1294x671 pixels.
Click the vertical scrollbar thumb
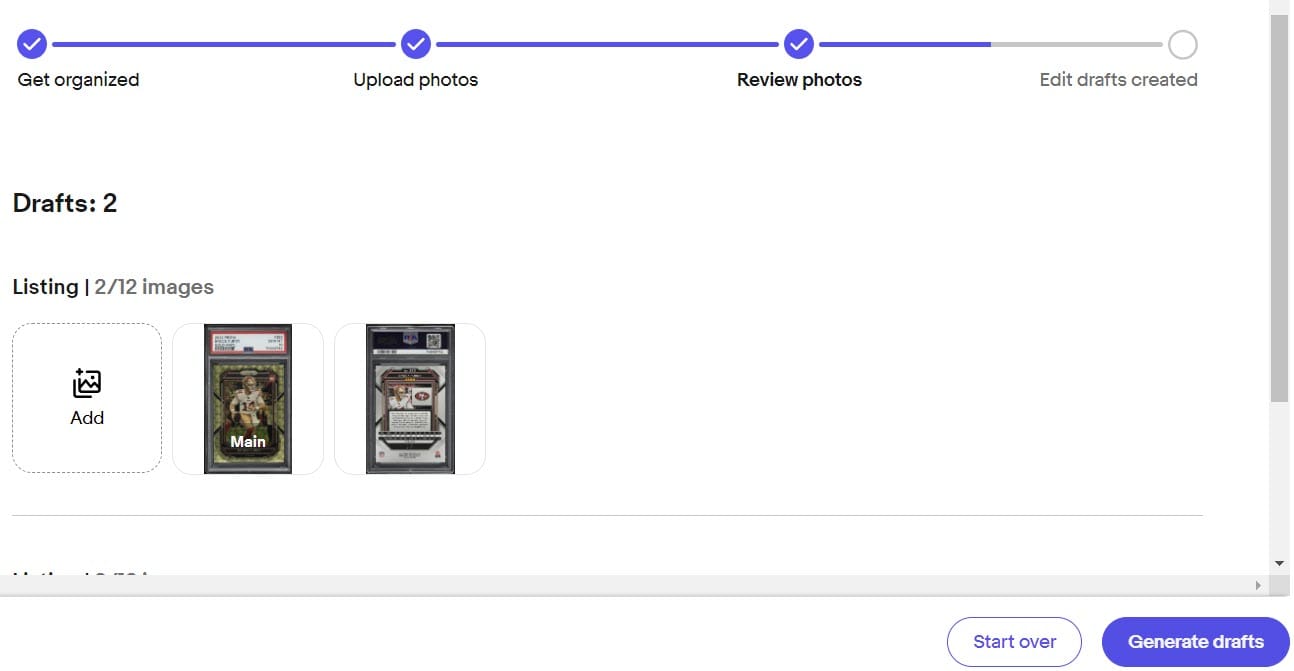click(x=1280, y=207)
